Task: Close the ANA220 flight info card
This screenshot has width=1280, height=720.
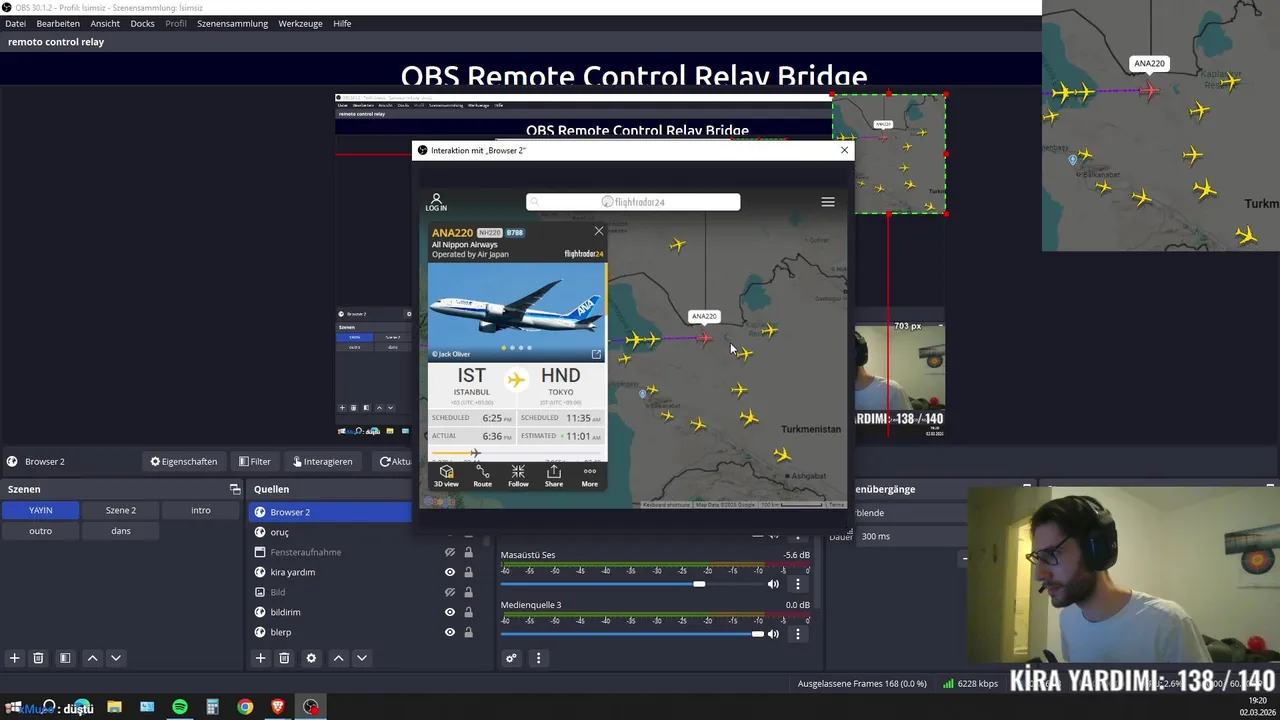Action: pyautogui.click(x=599, y=231)
